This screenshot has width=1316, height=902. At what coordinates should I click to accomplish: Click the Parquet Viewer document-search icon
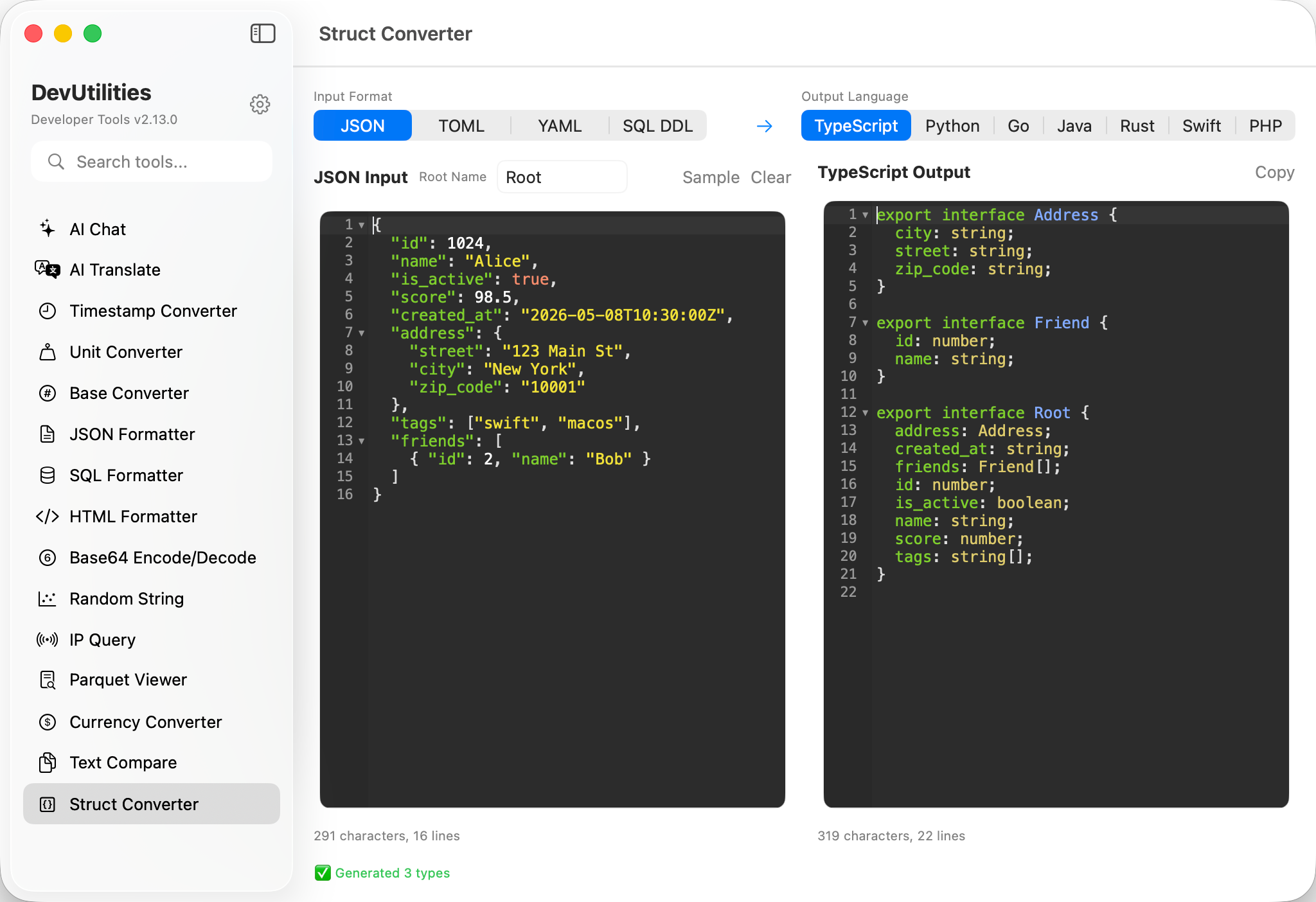tap(48, 680)
